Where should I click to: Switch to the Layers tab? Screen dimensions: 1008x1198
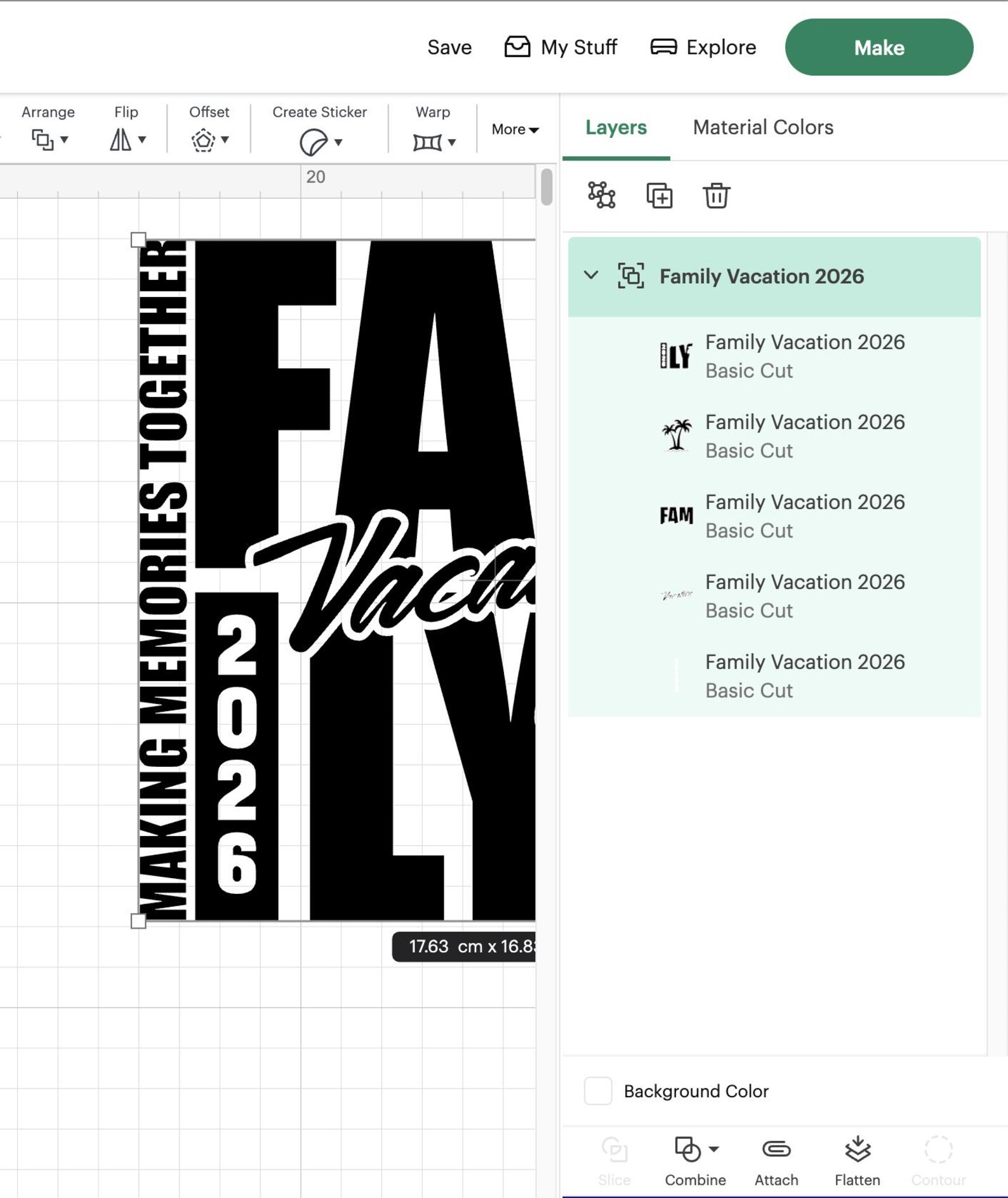point(616,127)
